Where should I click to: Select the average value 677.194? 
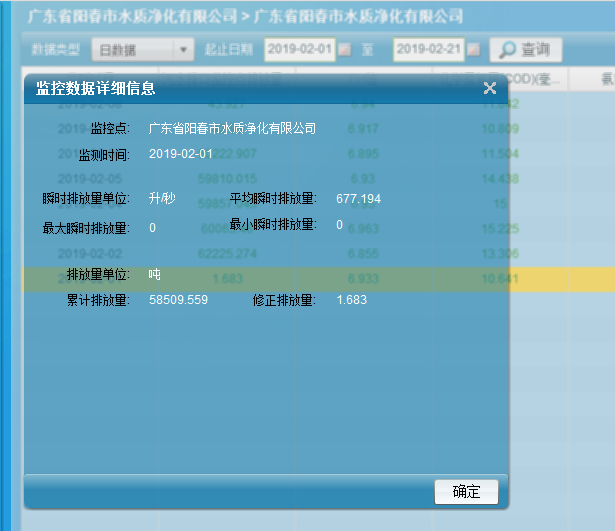[x=358, y=199]
